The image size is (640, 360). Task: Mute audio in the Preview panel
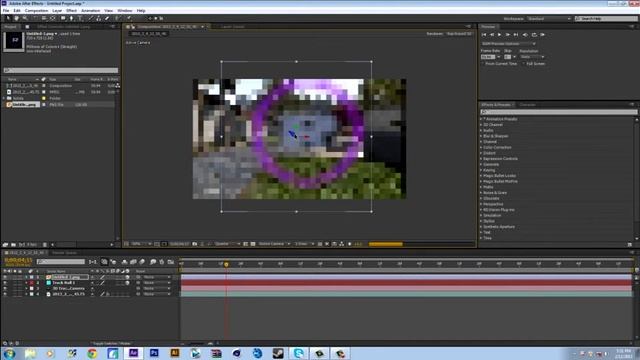click(525, 35)
